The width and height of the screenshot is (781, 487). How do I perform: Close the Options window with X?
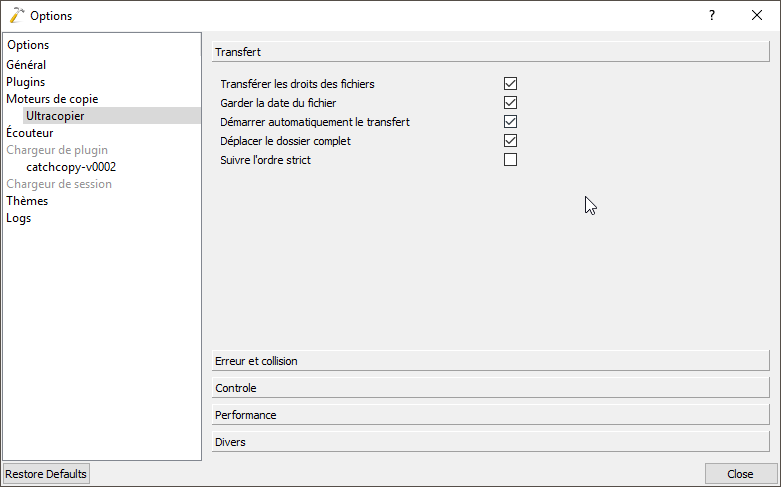[x=757, y=16]
